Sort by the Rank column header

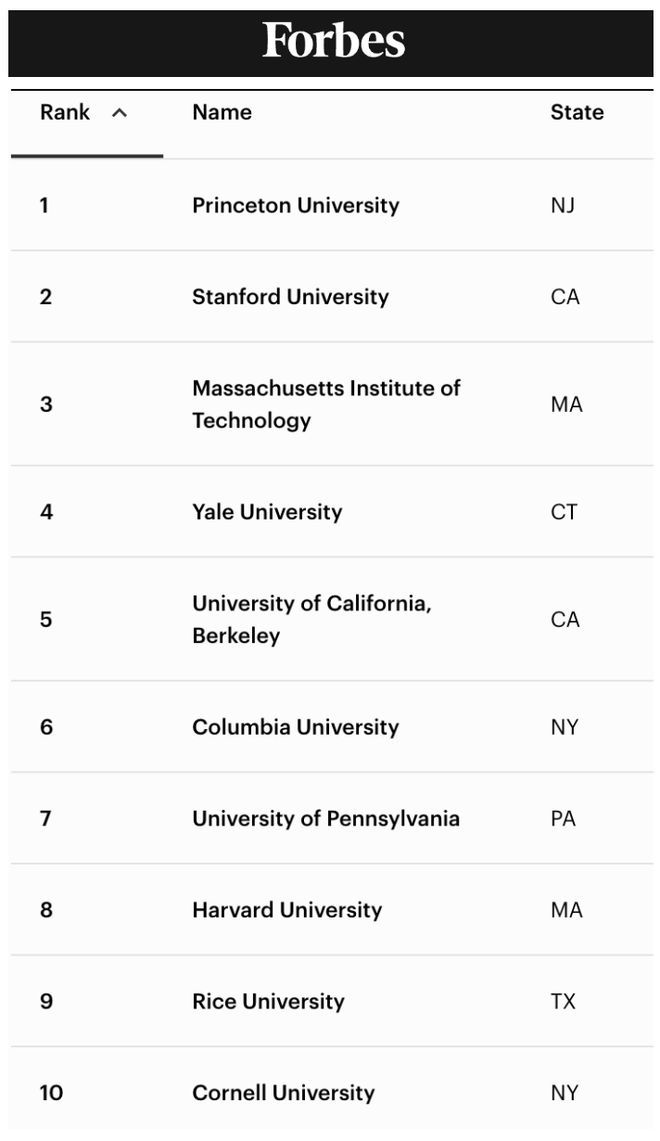[x=65, y=112]
